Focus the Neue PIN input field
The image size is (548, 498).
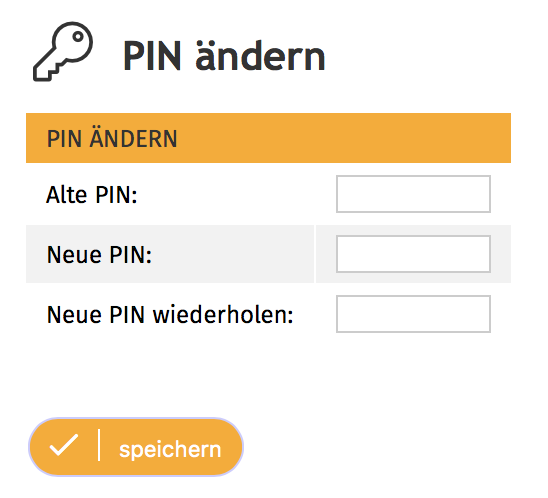click(x=413, y=254)
